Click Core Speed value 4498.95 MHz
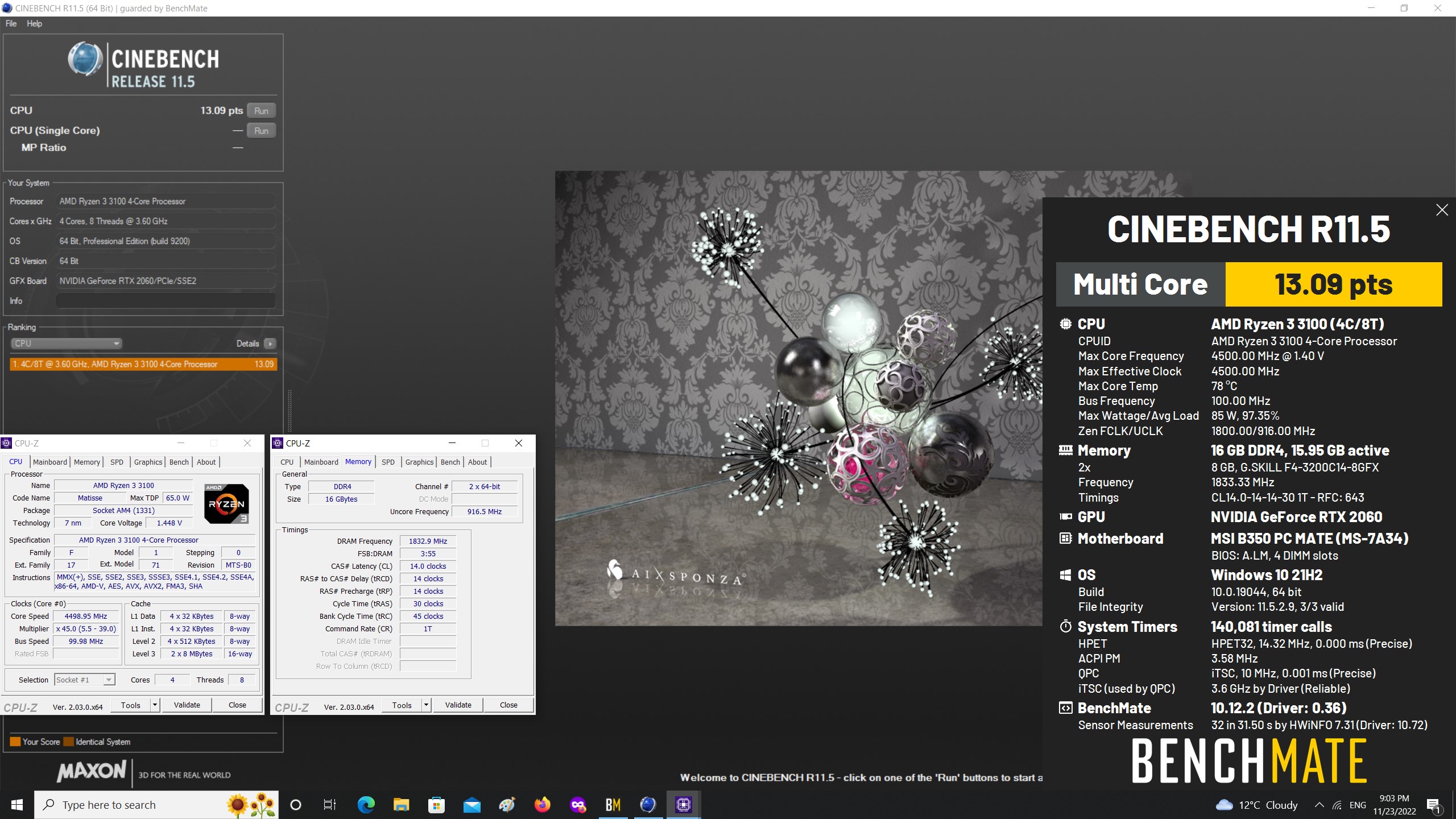 pyautogui.click(x=86, y=616)
